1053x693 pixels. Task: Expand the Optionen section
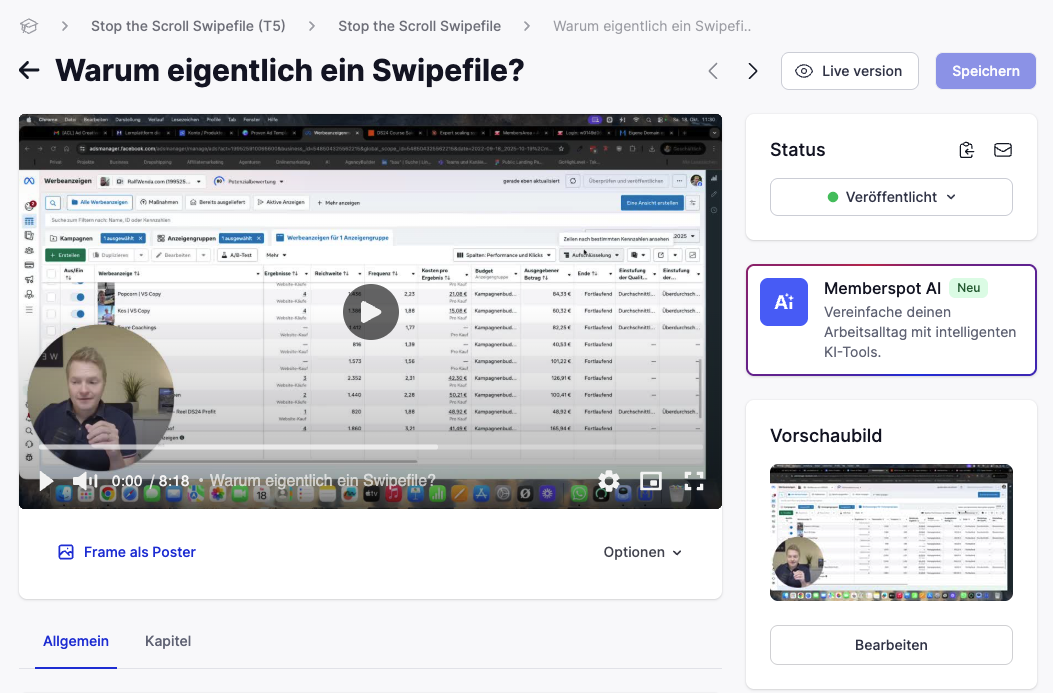(x=643, y=551)
